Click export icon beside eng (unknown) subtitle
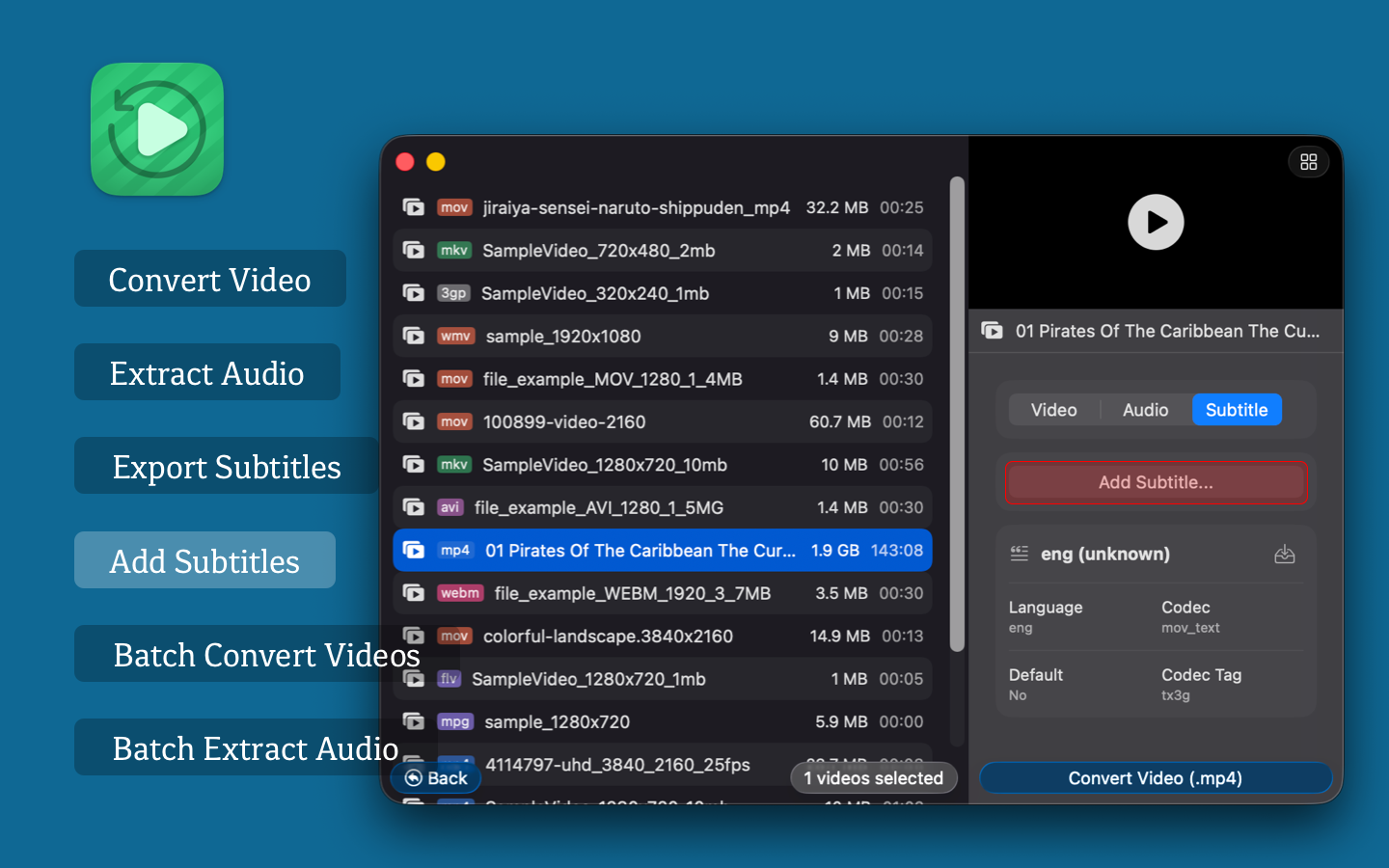Viewport: 1389px width, 868px height. 1284,554
